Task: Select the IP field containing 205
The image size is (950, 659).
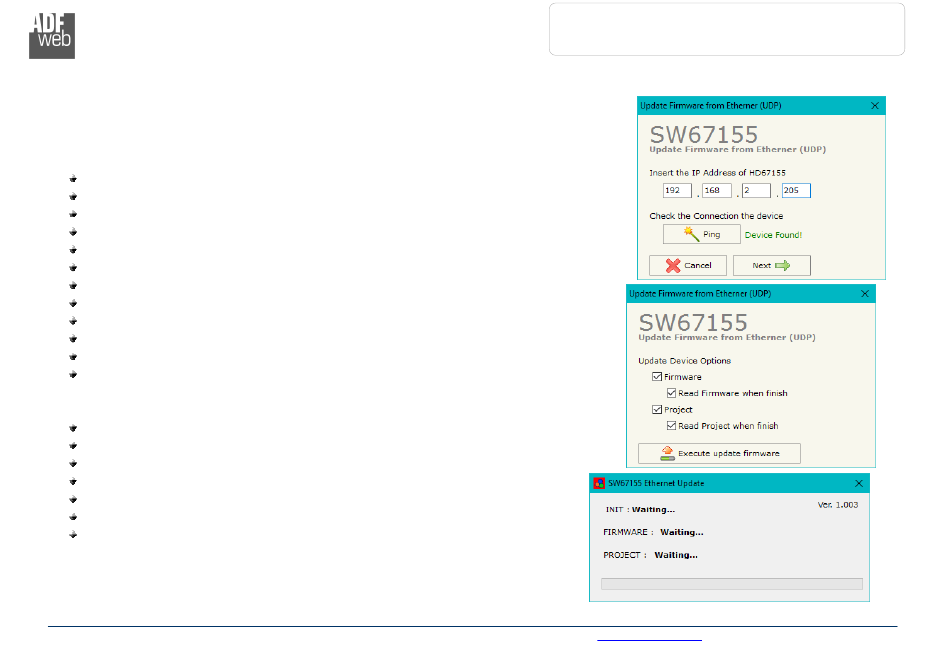Action: click(x=796, y=190)
